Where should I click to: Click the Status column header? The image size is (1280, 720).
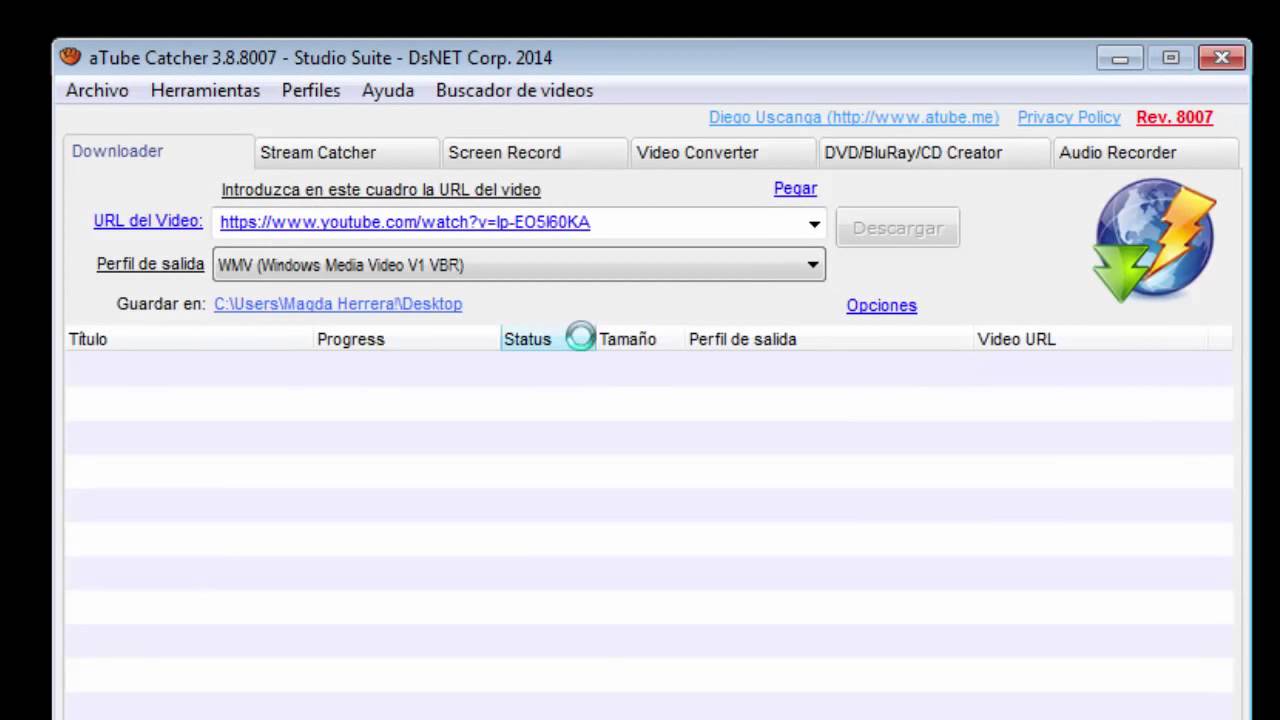[548, 339]
